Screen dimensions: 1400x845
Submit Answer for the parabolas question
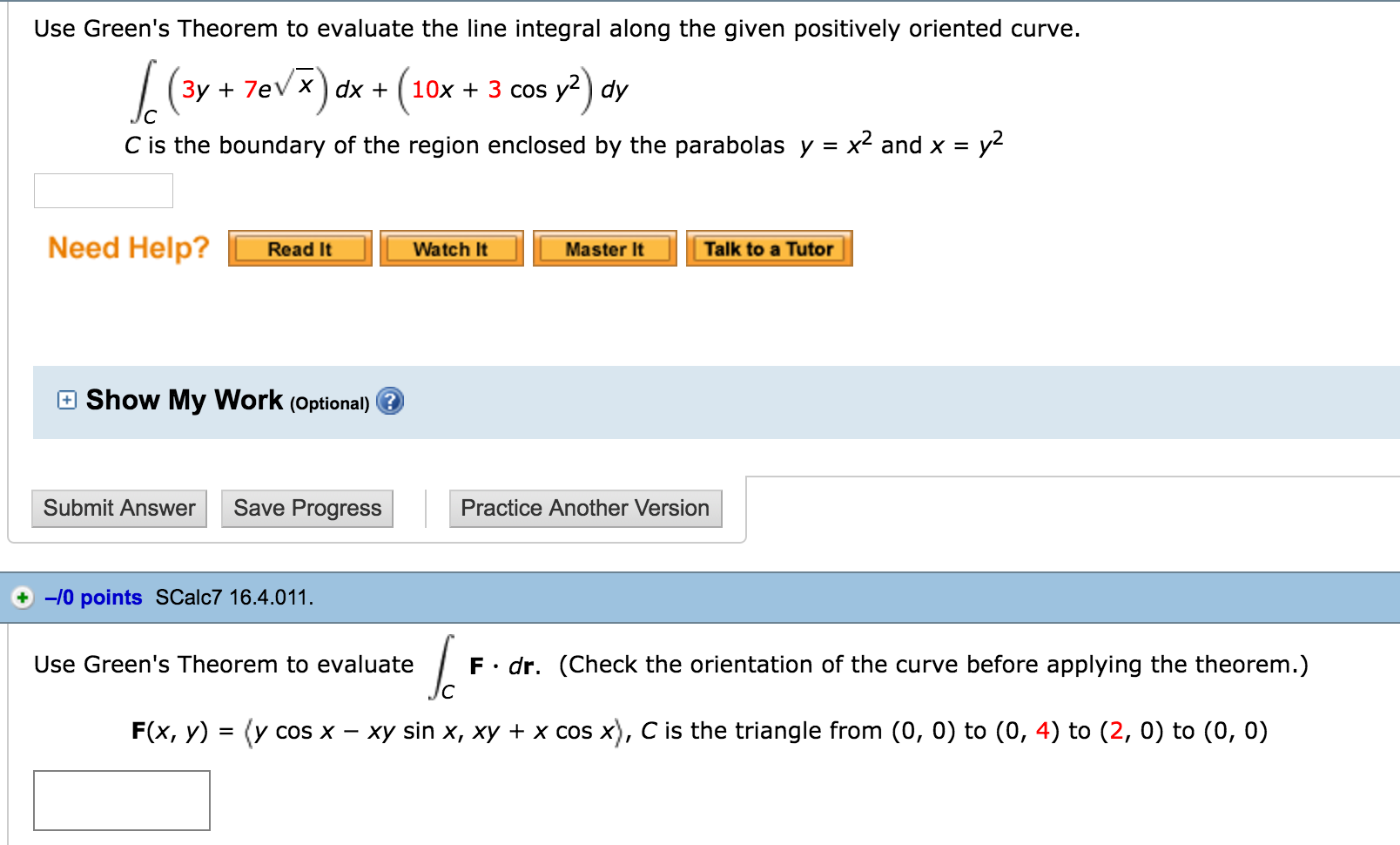click(x=119, y=508)
